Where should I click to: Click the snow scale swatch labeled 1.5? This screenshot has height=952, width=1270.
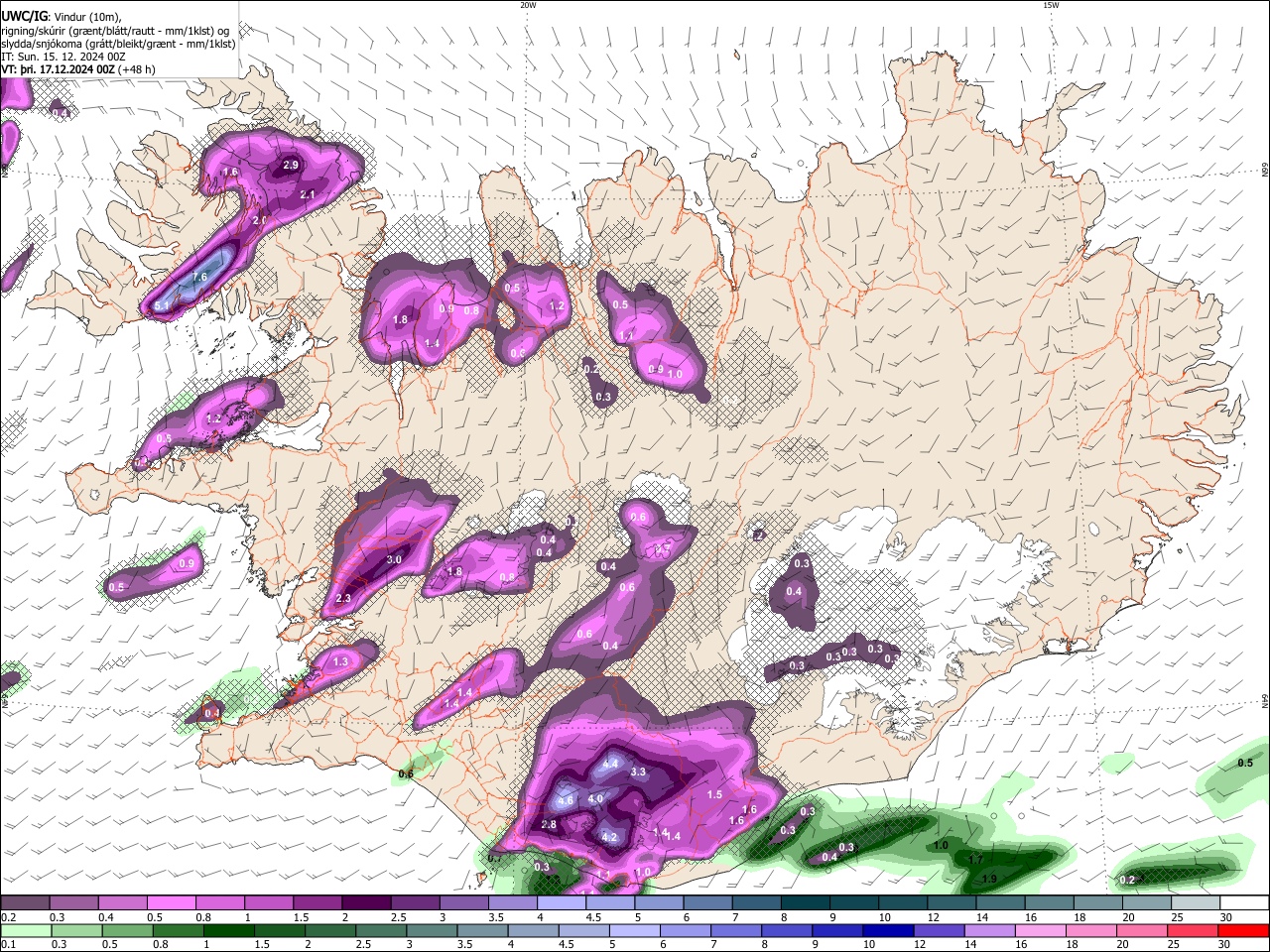[317, 903]
